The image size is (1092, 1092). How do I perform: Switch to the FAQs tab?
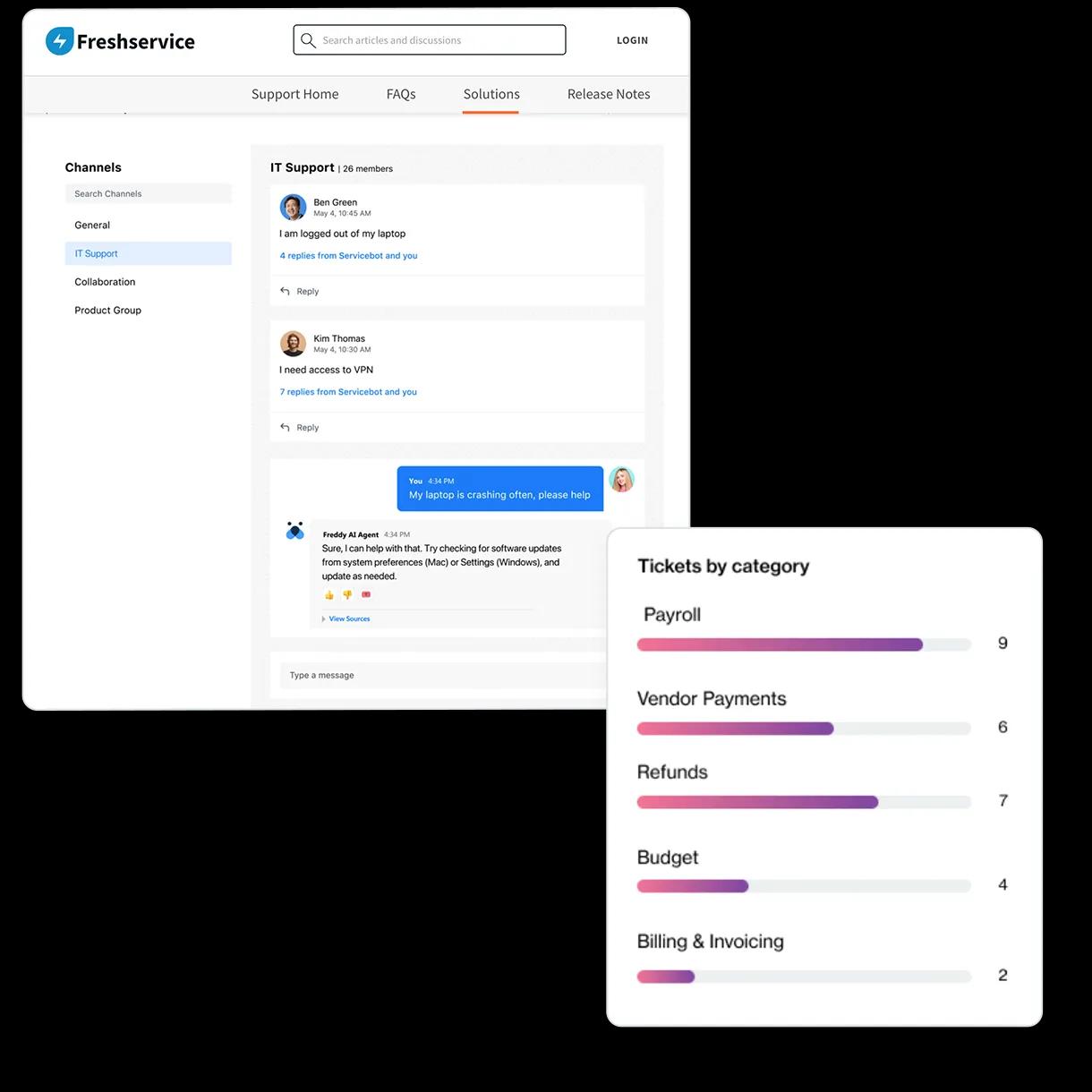point(401,94)
